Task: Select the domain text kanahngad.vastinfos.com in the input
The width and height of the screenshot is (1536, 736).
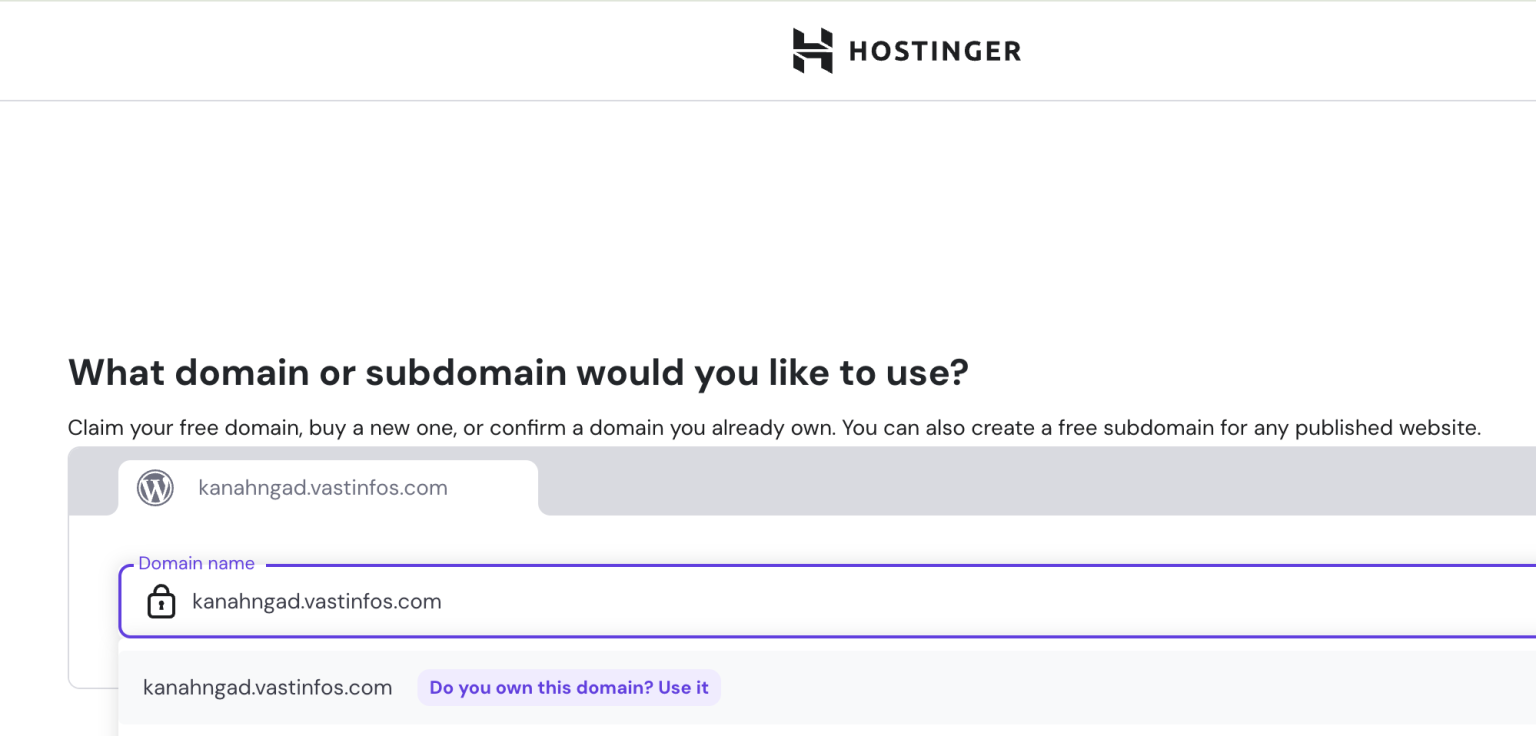Action: pos(317,601)
